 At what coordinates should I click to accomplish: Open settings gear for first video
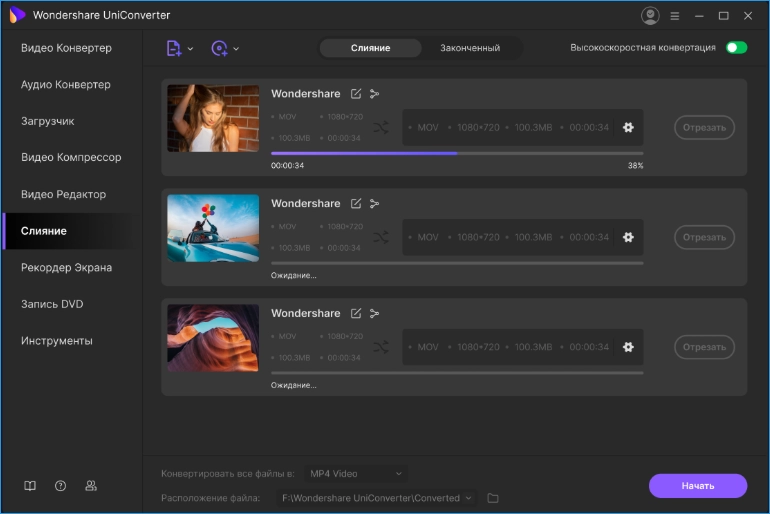pos(628,128)
